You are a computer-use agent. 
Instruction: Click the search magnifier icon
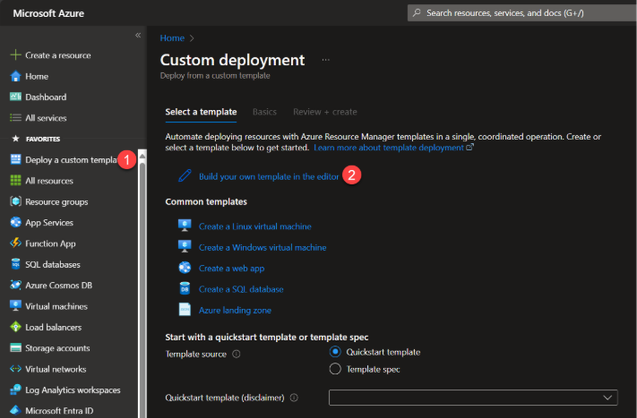pos(417,13)
